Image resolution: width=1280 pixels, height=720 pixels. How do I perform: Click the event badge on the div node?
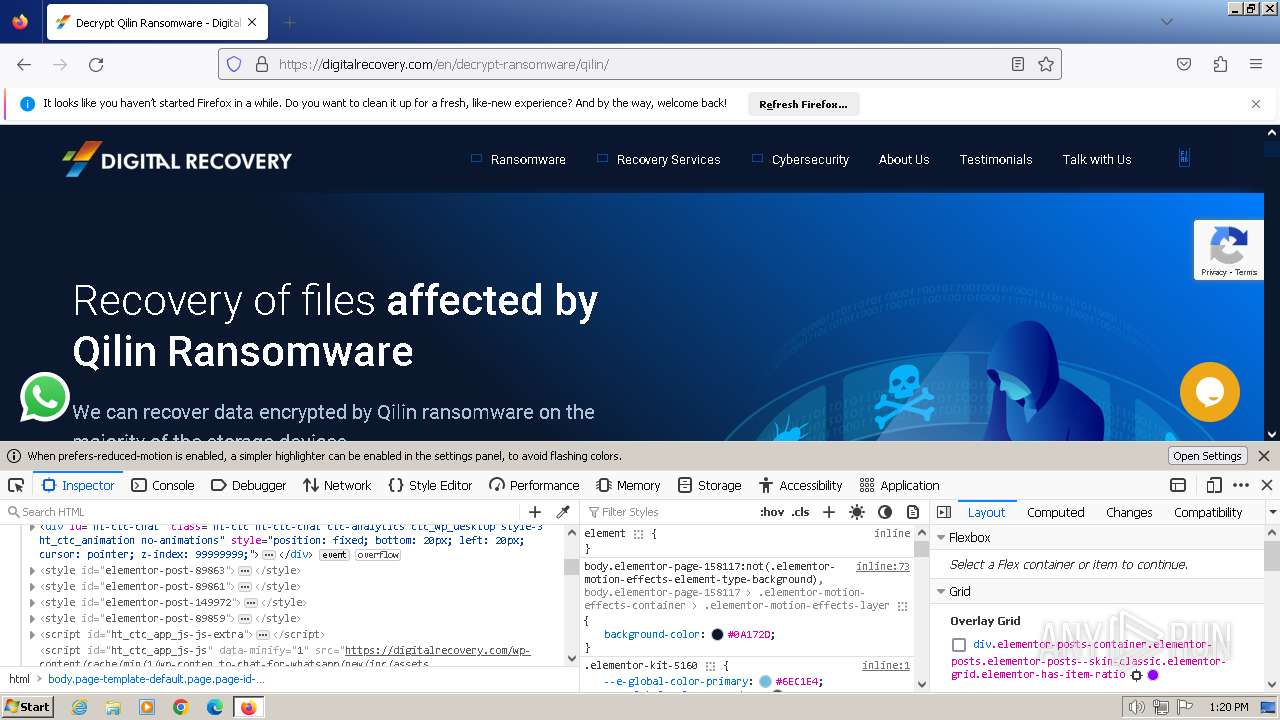(334, 555)
